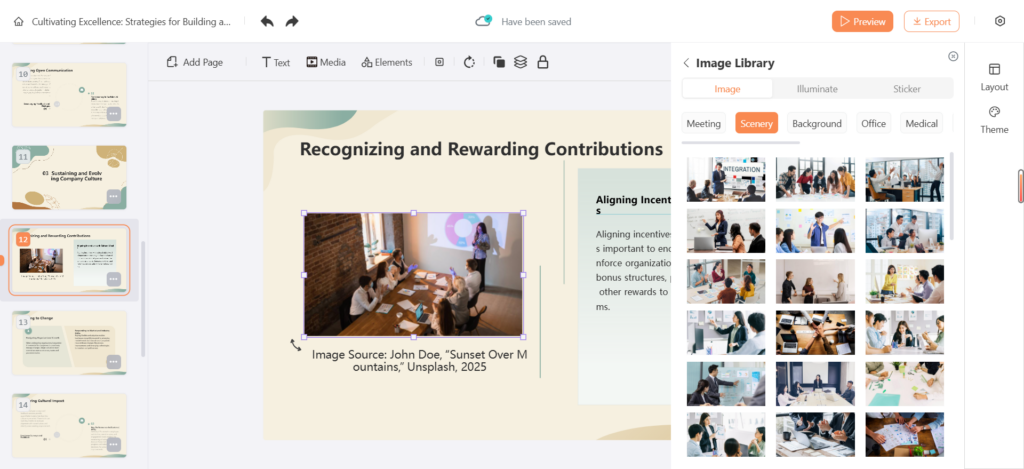Image resolution: width=1024 pixels, height=469 pixels.
Task: Go back from Image Library
Action: 686,63
